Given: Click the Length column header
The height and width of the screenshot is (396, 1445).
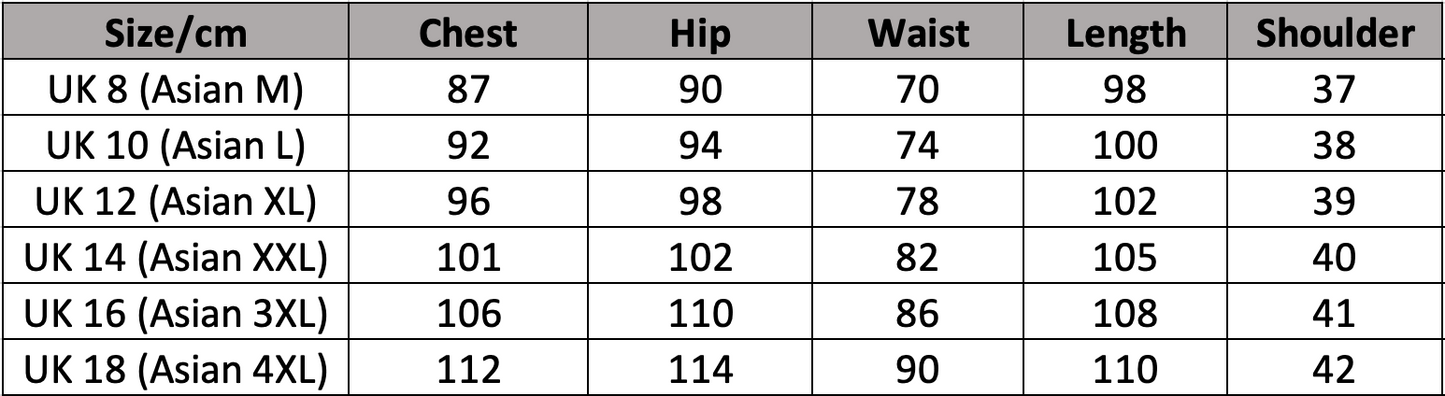Looking at the screenshot, I should point(1126,32).
